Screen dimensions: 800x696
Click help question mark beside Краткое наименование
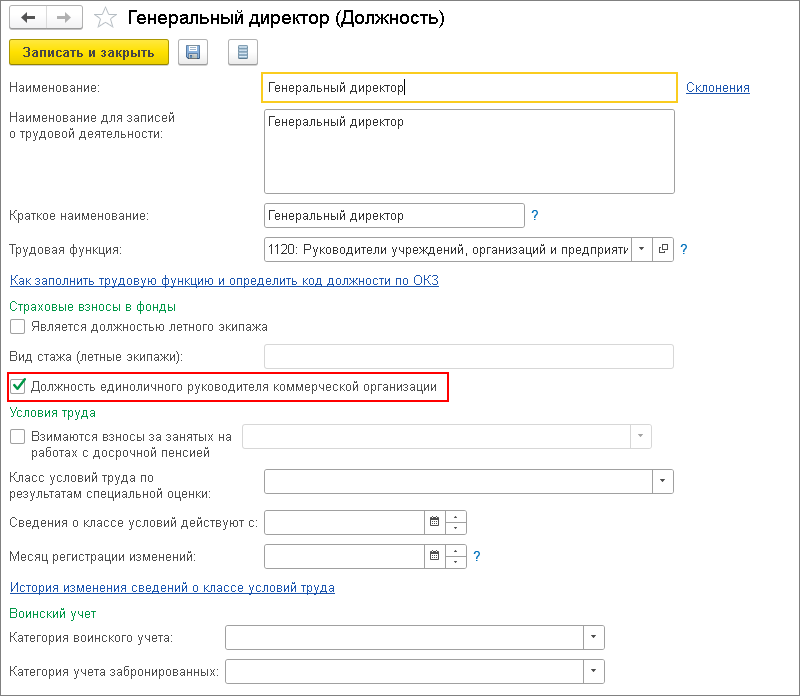(x=535, y=215)
